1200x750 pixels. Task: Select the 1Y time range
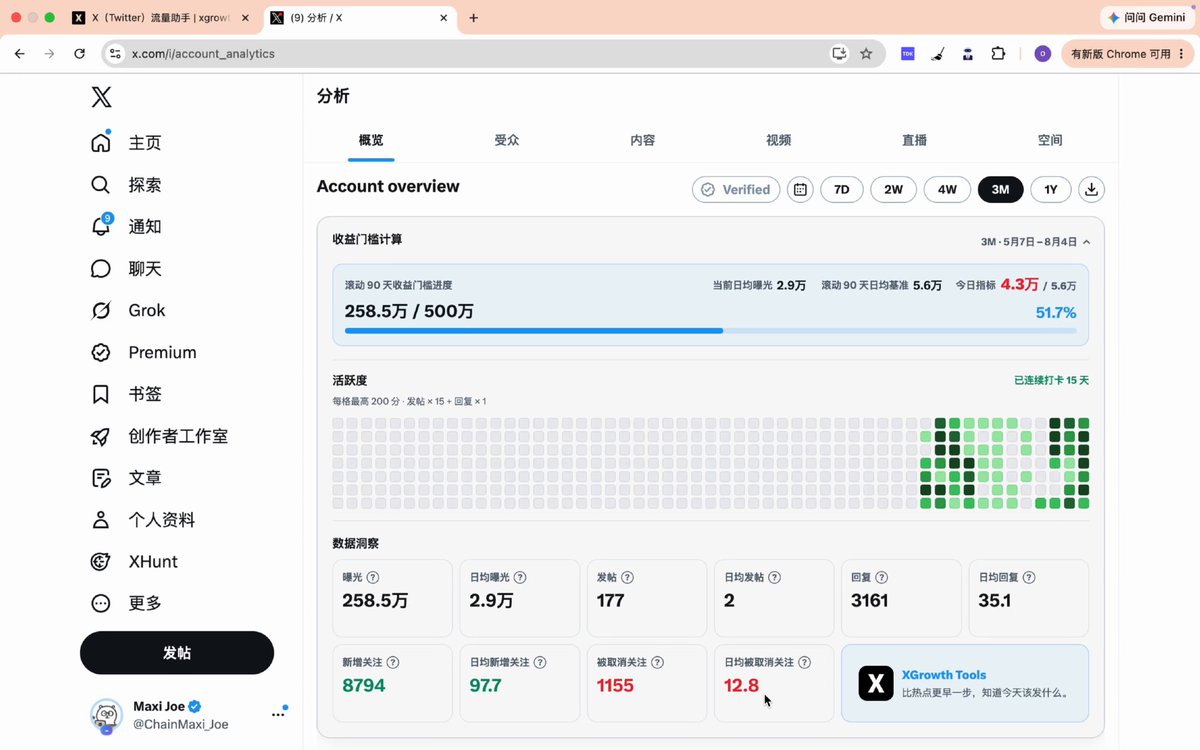point(1051,190)
